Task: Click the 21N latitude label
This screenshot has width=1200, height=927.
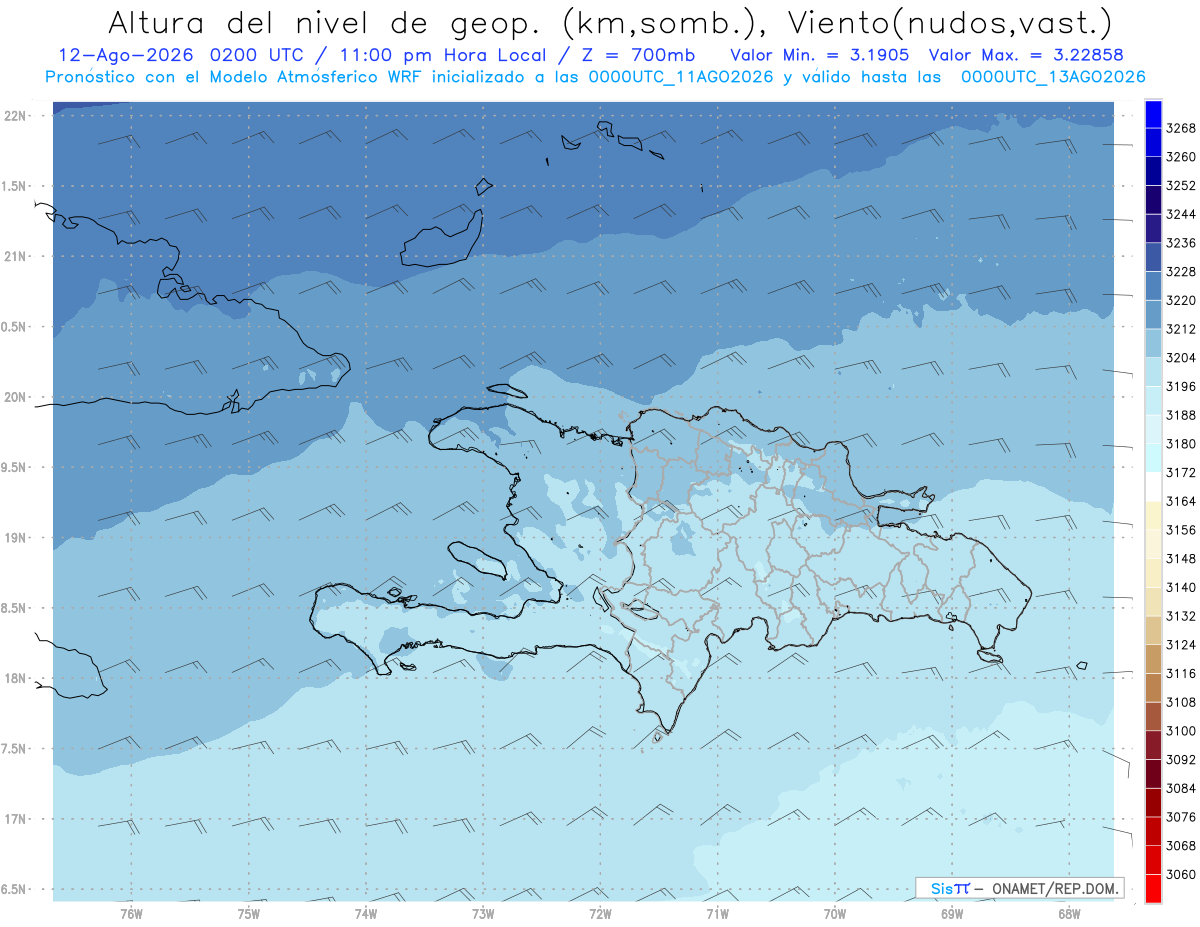Action: pyautogui.click(x=15, y=257)
